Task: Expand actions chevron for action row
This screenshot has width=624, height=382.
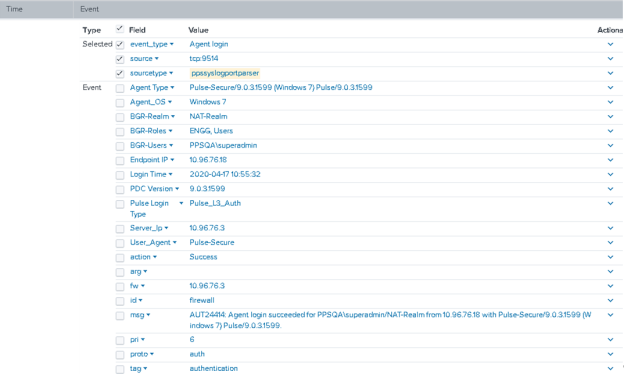Action: coord(610,257)
